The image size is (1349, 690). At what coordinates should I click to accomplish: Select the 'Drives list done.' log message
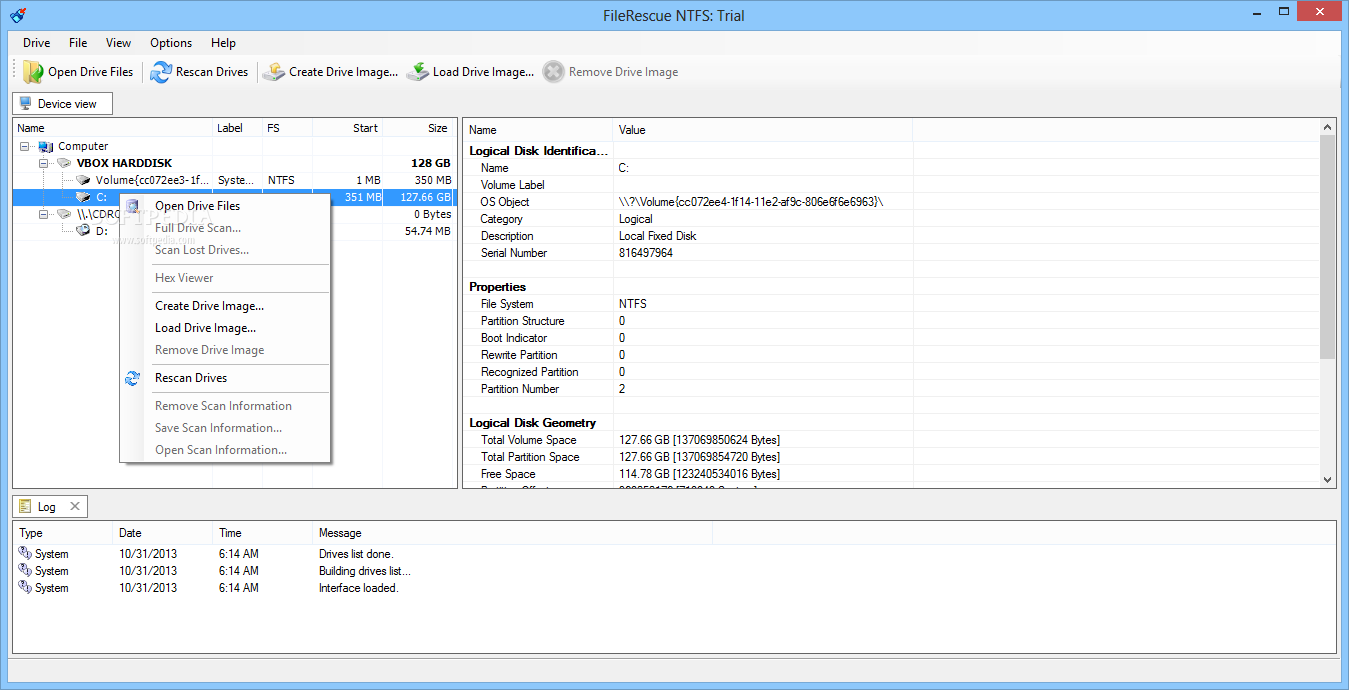356,554
